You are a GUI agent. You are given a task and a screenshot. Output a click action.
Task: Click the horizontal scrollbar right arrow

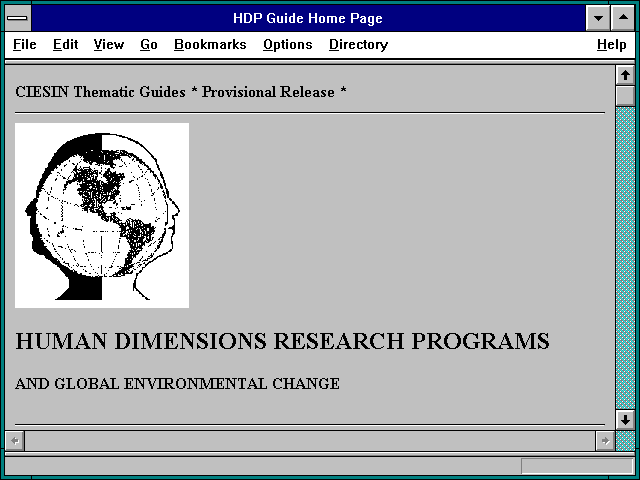pos(605,441)
